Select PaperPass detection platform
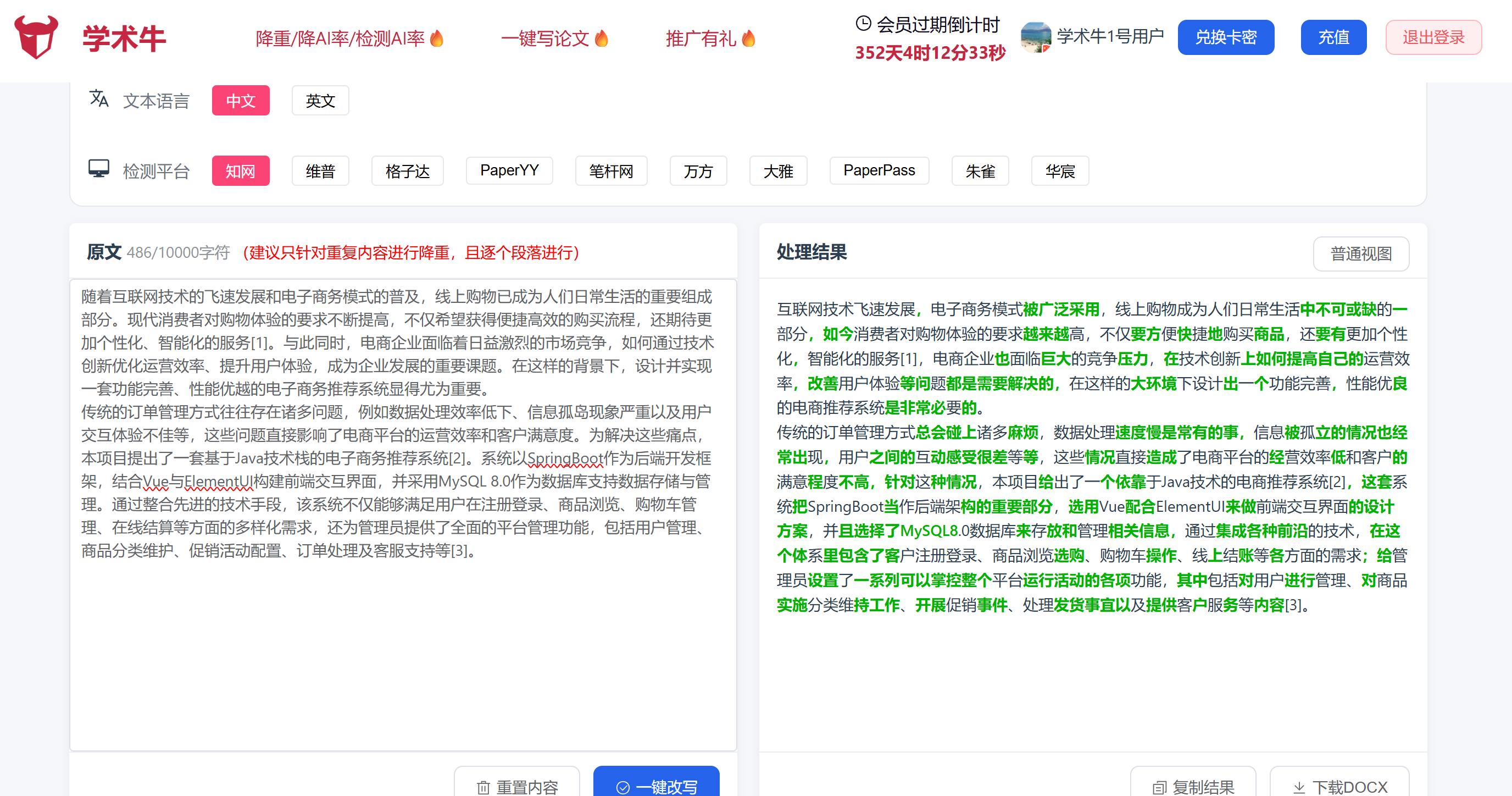The height and width of the screenshot is (796, 1512). pos(879,170)
